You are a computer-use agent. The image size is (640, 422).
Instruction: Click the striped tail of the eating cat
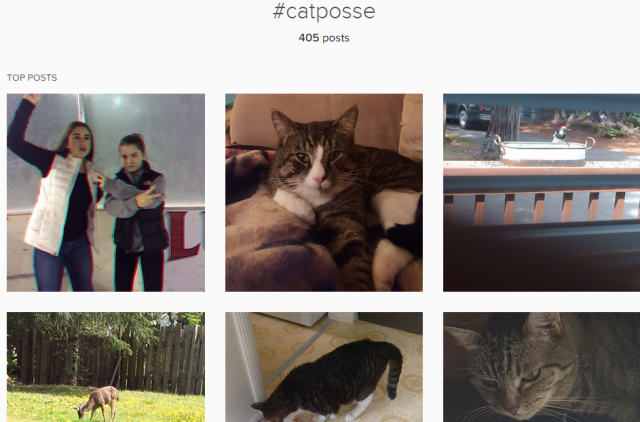394,373
